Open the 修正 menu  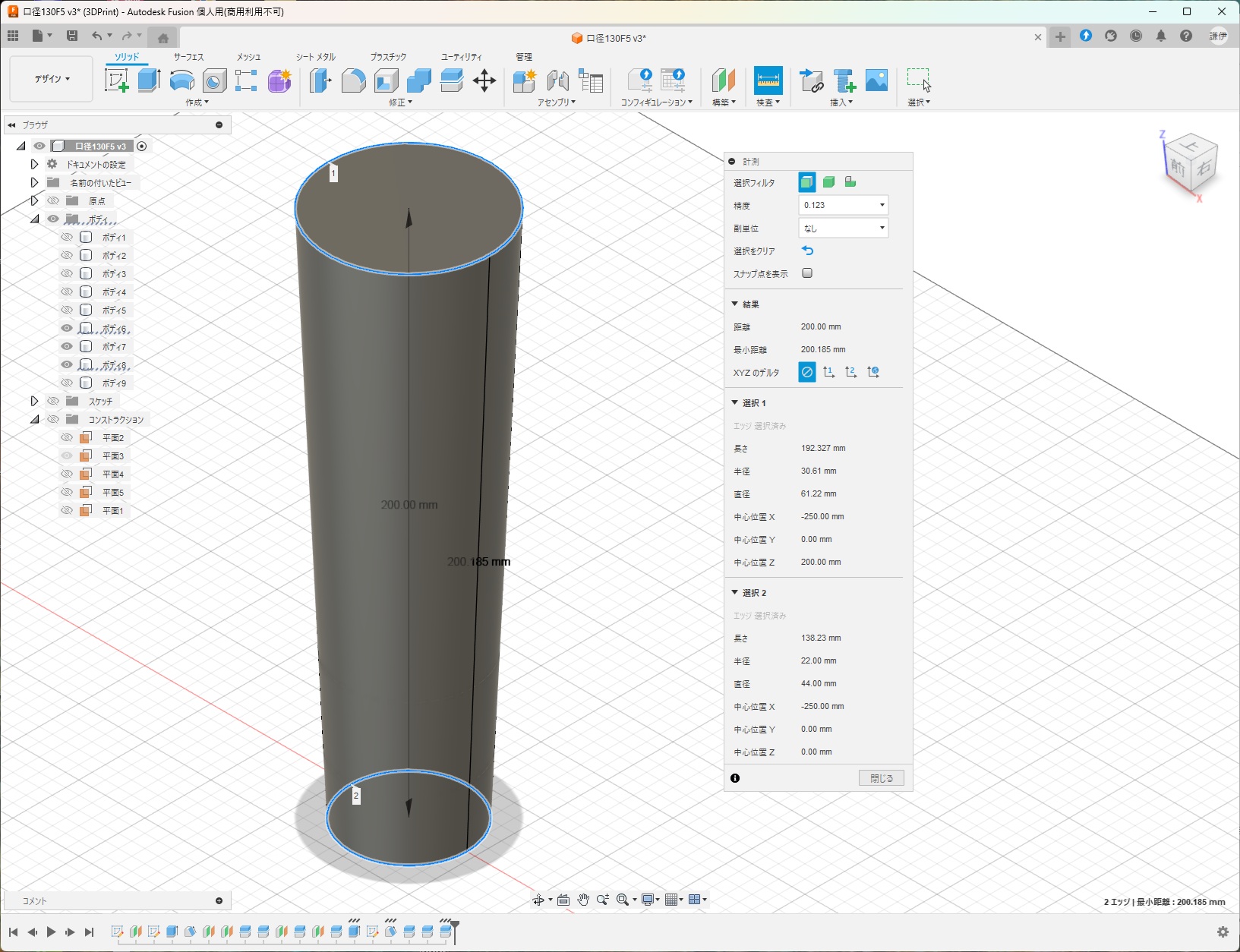(400, 102)
